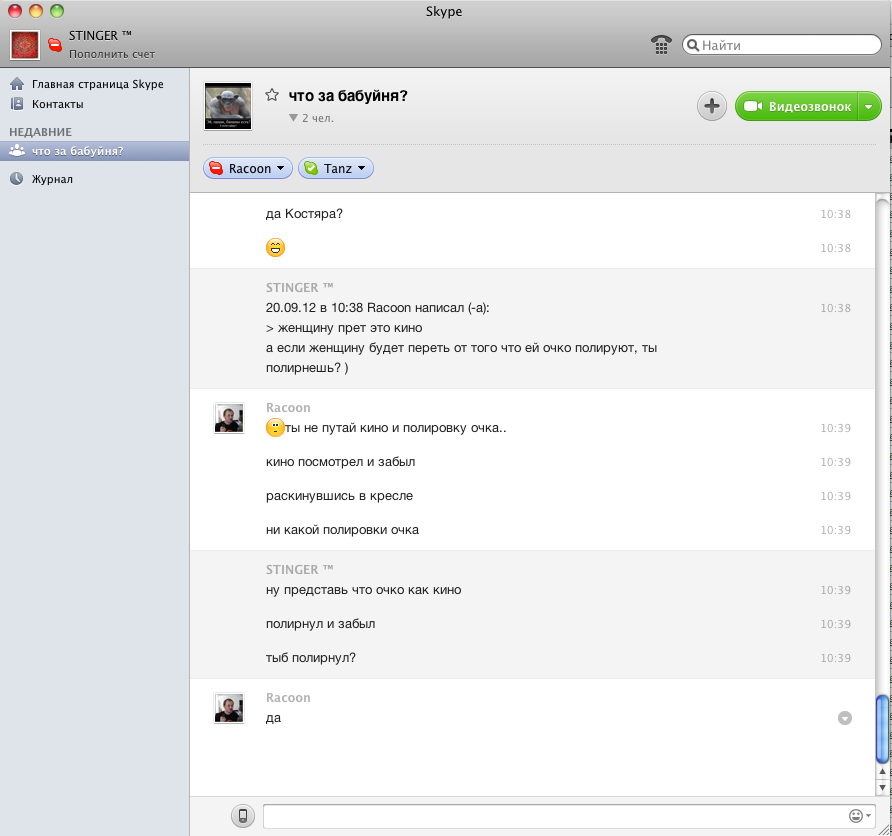Click Racoon avatar beside message да
Viewport: 892px width, 836px height.
[x=229, y=708]
